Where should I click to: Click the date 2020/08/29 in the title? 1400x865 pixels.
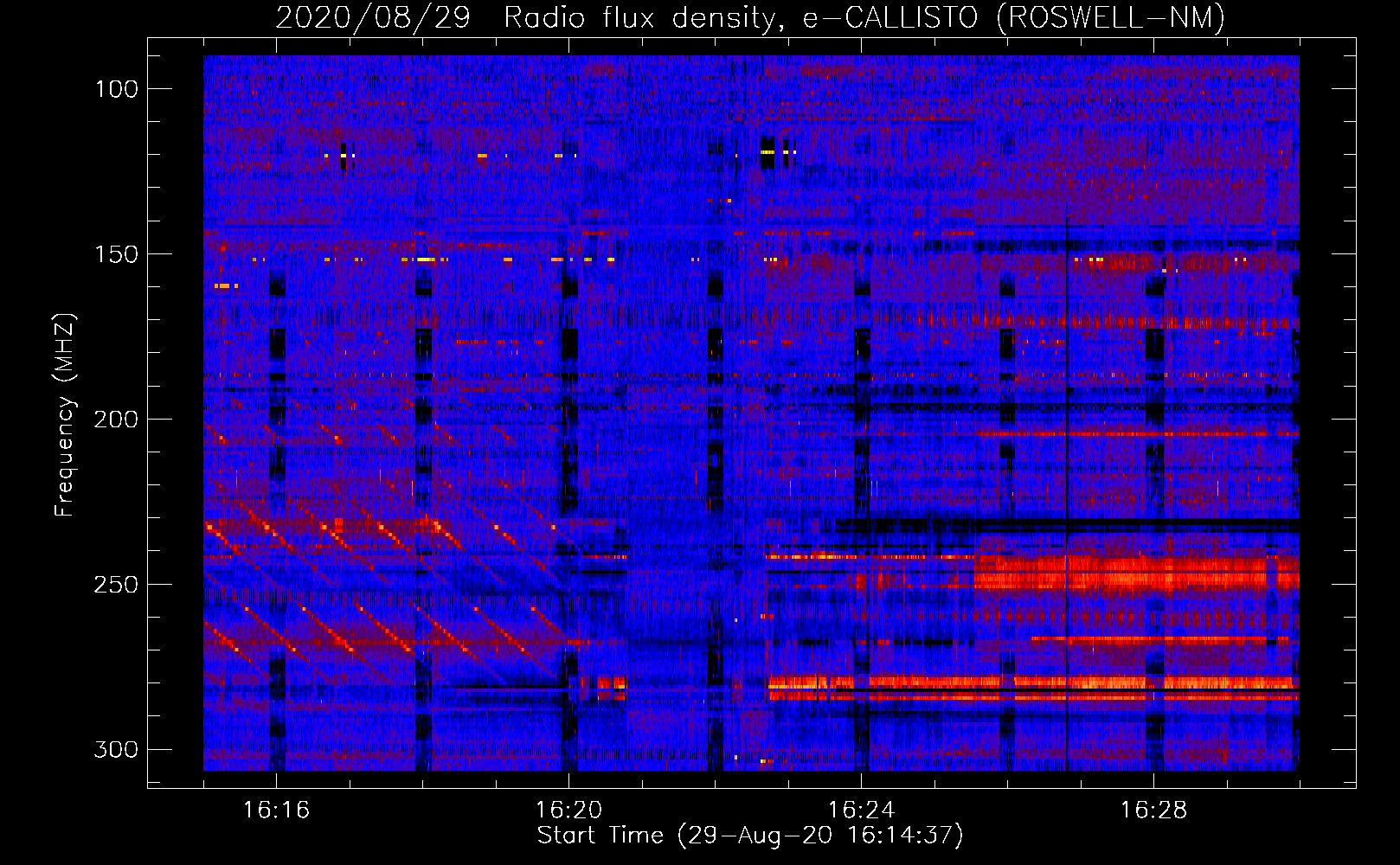(373, 17)
